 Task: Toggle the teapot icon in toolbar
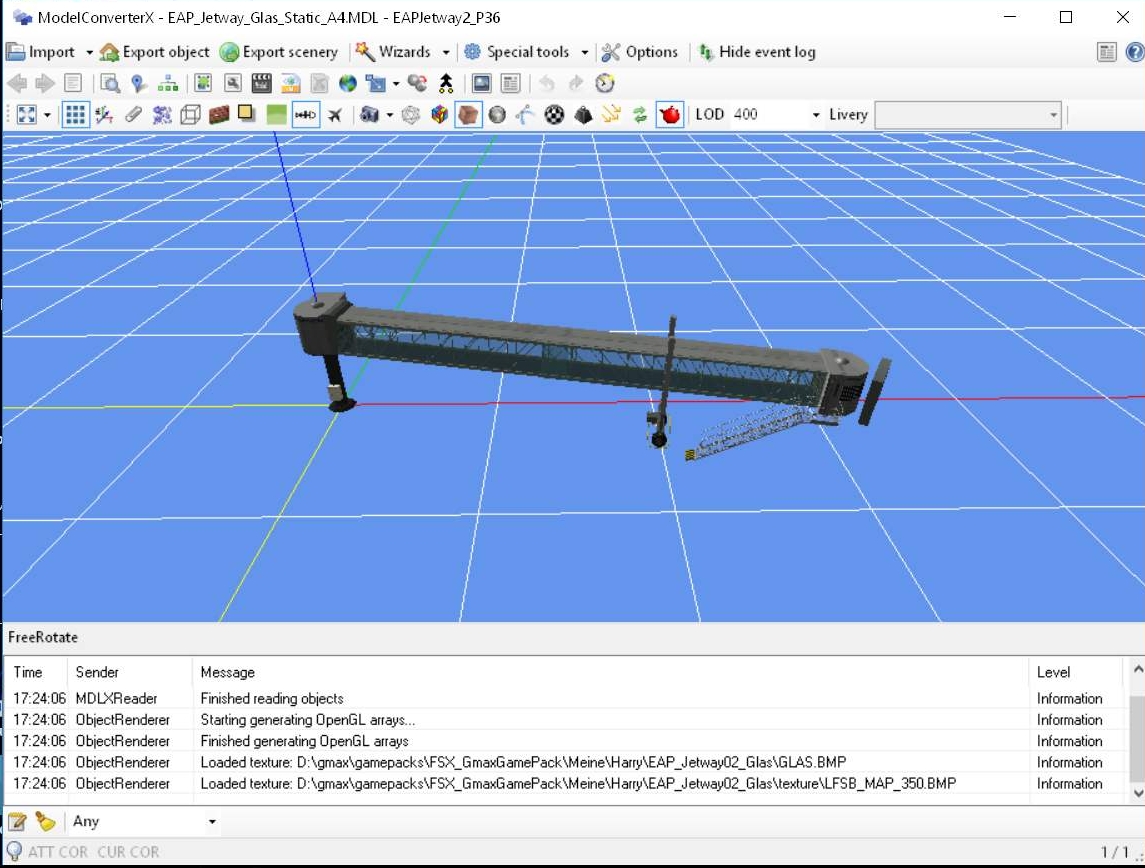pyautogui.click(x=669, y=115)
